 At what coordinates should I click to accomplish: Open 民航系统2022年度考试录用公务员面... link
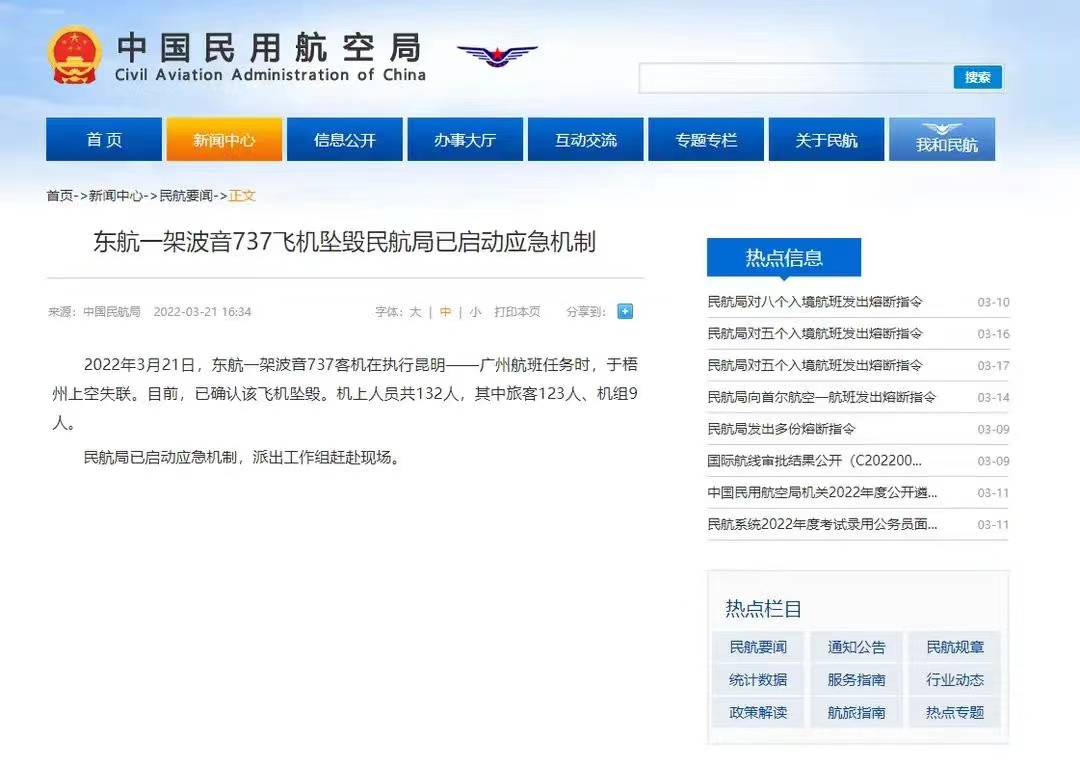pos(822,524)
